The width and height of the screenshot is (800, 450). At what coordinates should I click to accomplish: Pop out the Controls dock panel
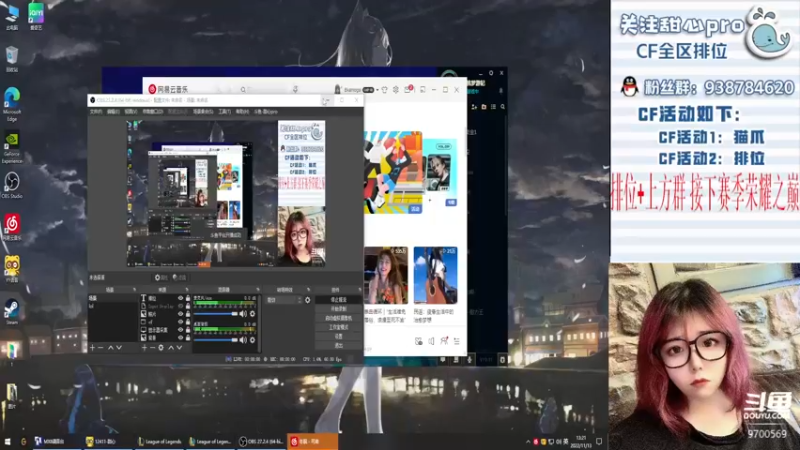pos(360,290)
